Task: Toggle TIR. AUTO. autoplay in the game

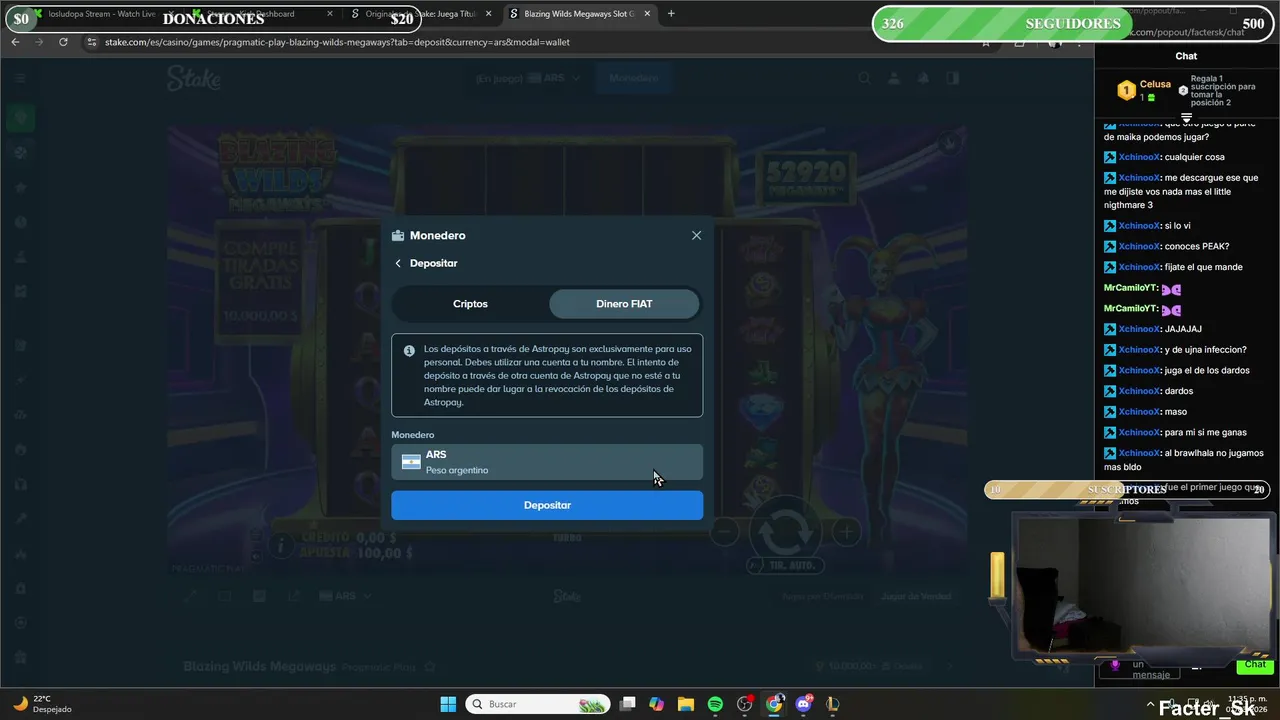Action: point(786,565)
